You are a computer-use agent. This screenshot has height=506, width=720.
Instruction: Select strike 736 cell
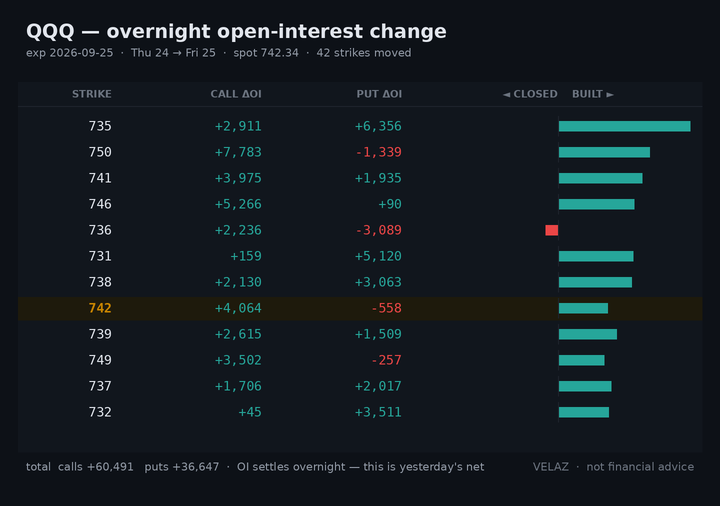coord(100,230)
